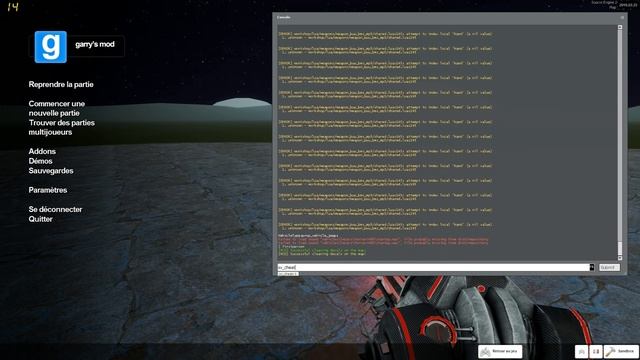Open the Démos menu entry
The width and height of the screenshot is (640, 360).
click(x=40, y=161)
